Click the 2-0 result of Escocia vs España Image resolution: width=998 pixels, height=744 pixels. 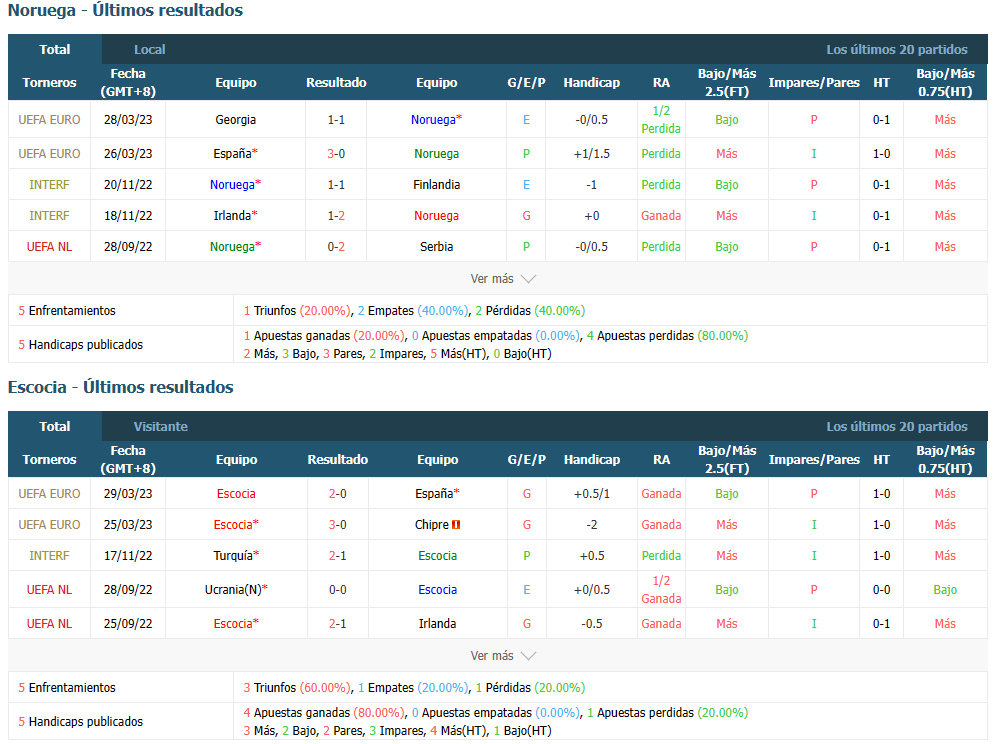[x=338, y=494]
